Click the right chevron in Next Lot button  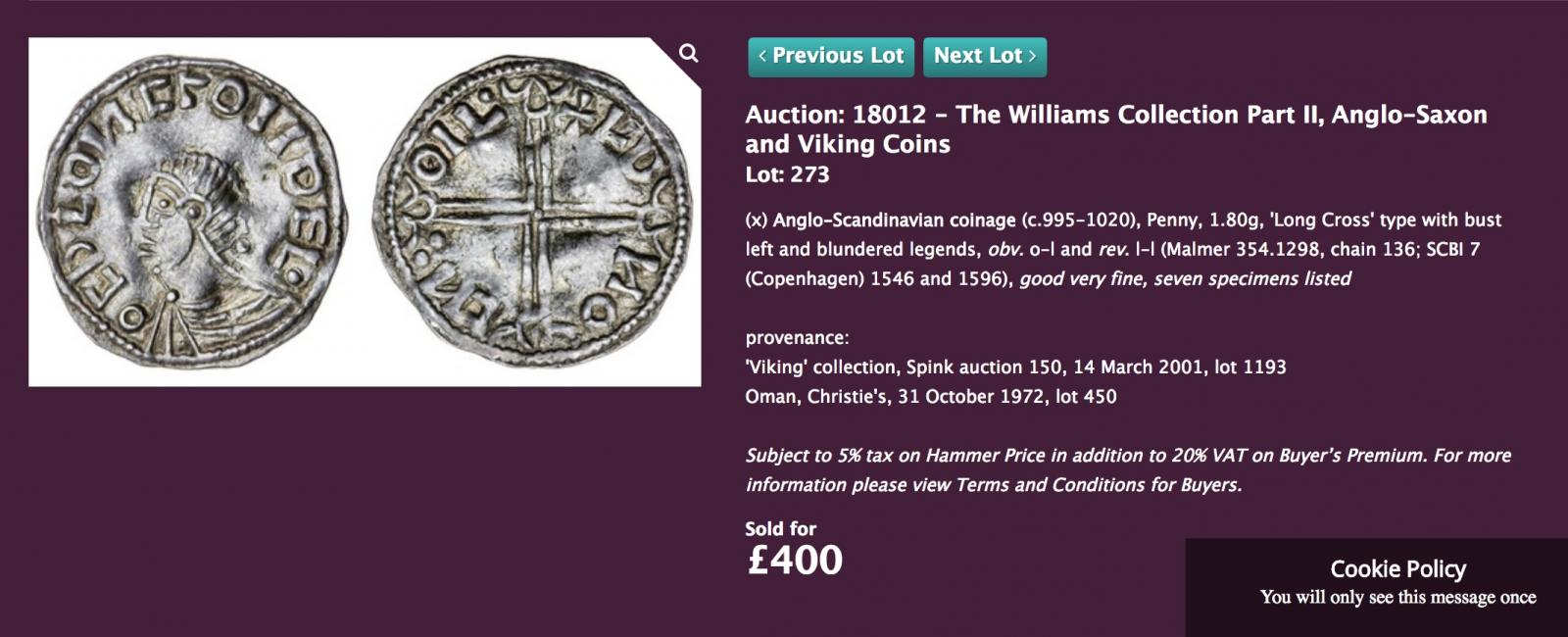(x=1032, y=56)
